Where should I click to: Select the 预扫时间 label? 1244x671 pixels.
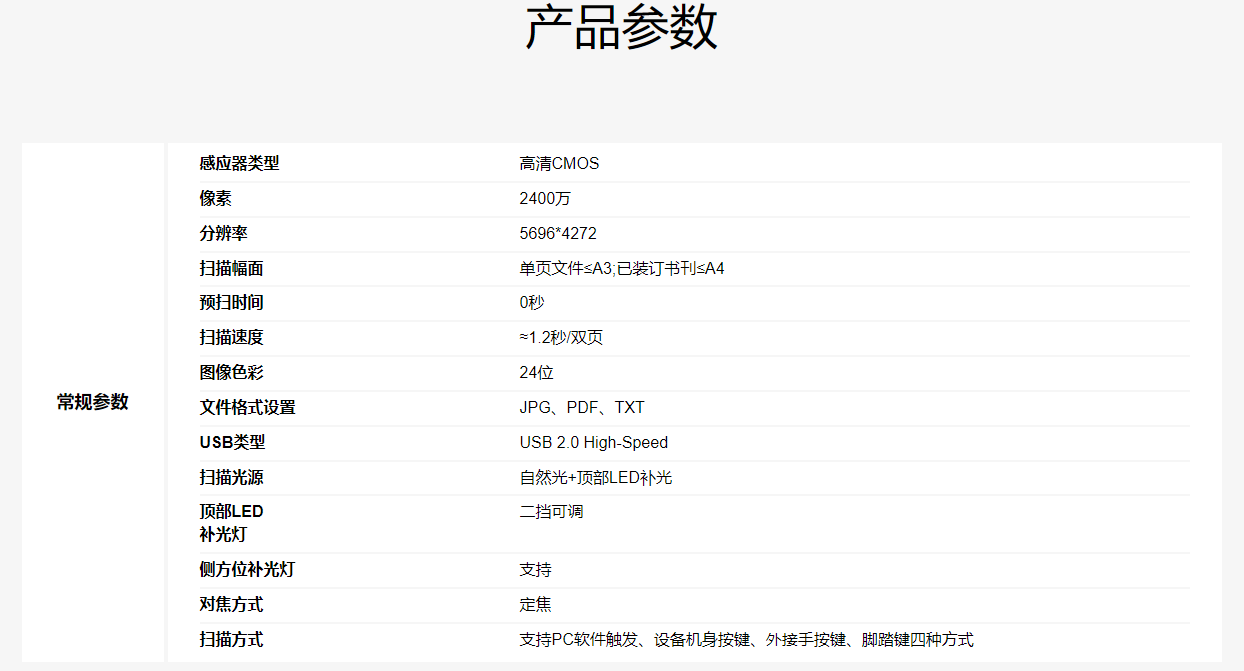pos(231,303)
